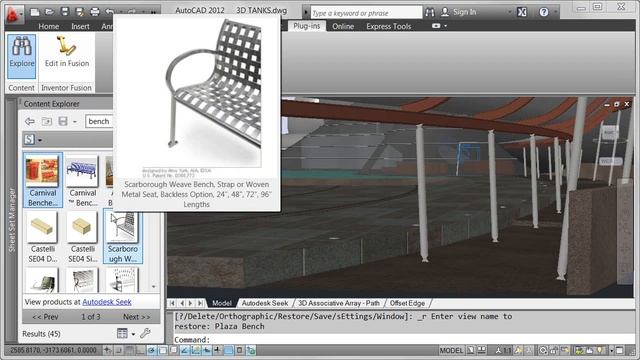Viewport: 640px width, 360px height.
Task: Toggle Object Snap in status bar
Action: (162, 350)
